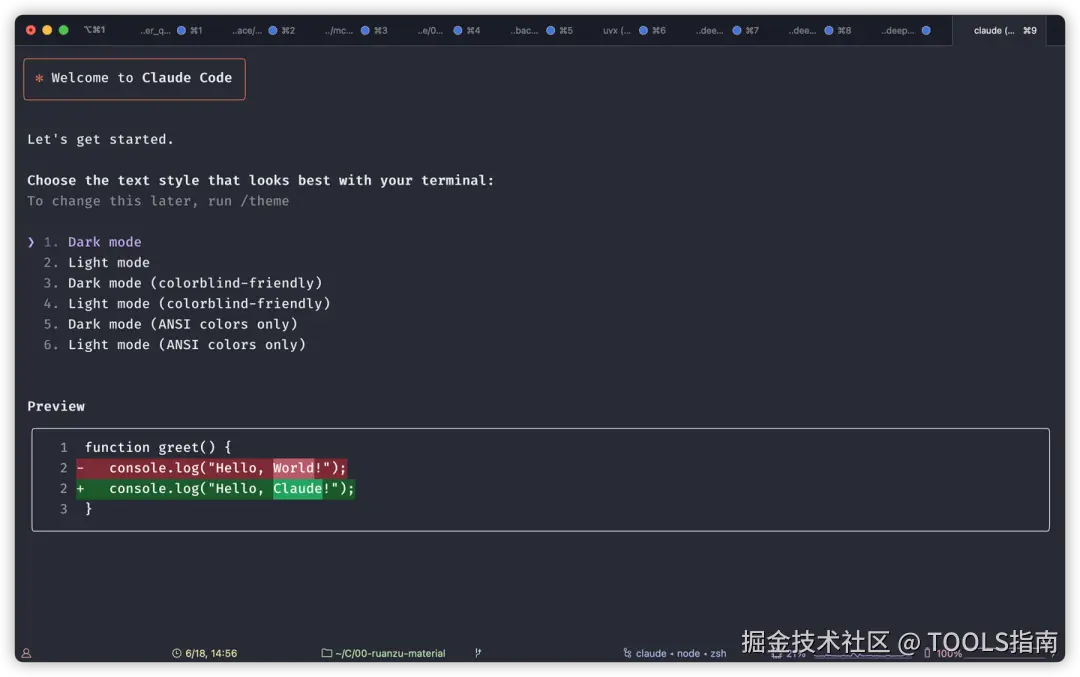This screenshot has height=677, width=1080.
Task: Click the blue dot on ⌘1 tab
Action: (x=181, y=30)
